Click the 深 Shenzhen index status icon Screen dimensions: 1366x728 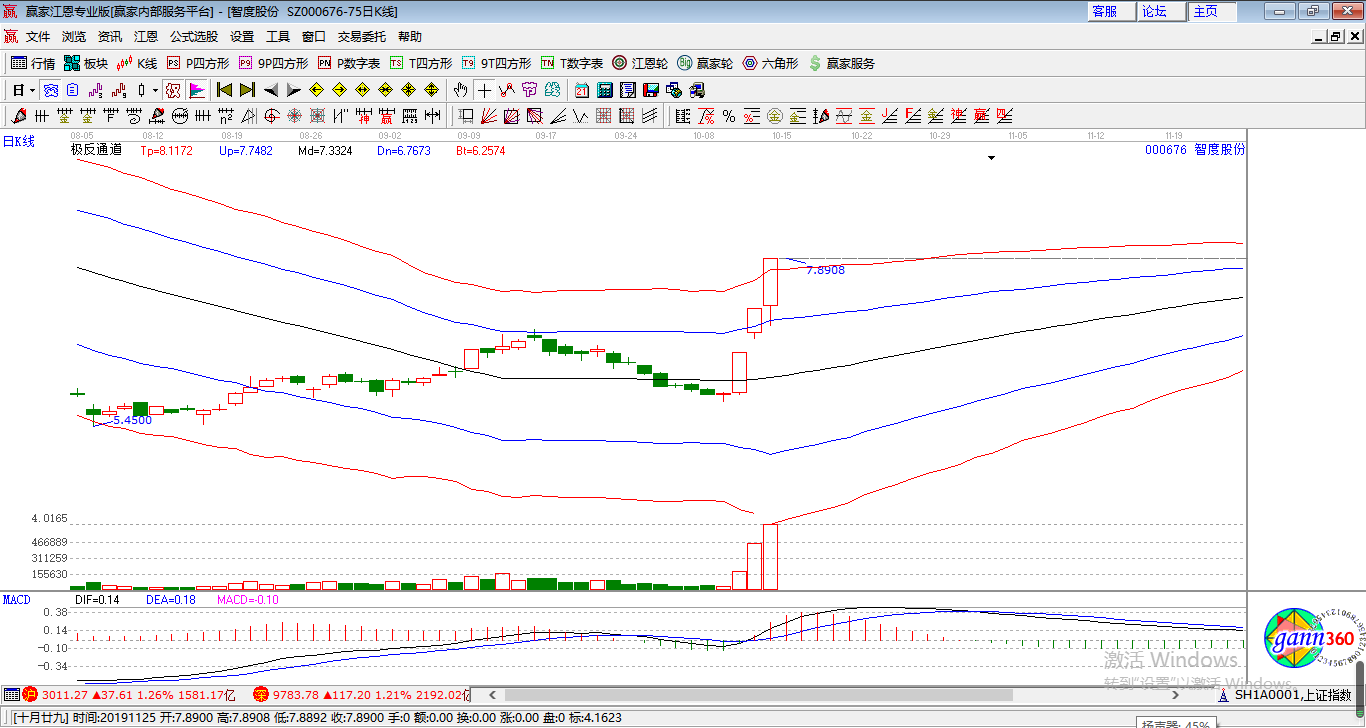pos(260,694)
